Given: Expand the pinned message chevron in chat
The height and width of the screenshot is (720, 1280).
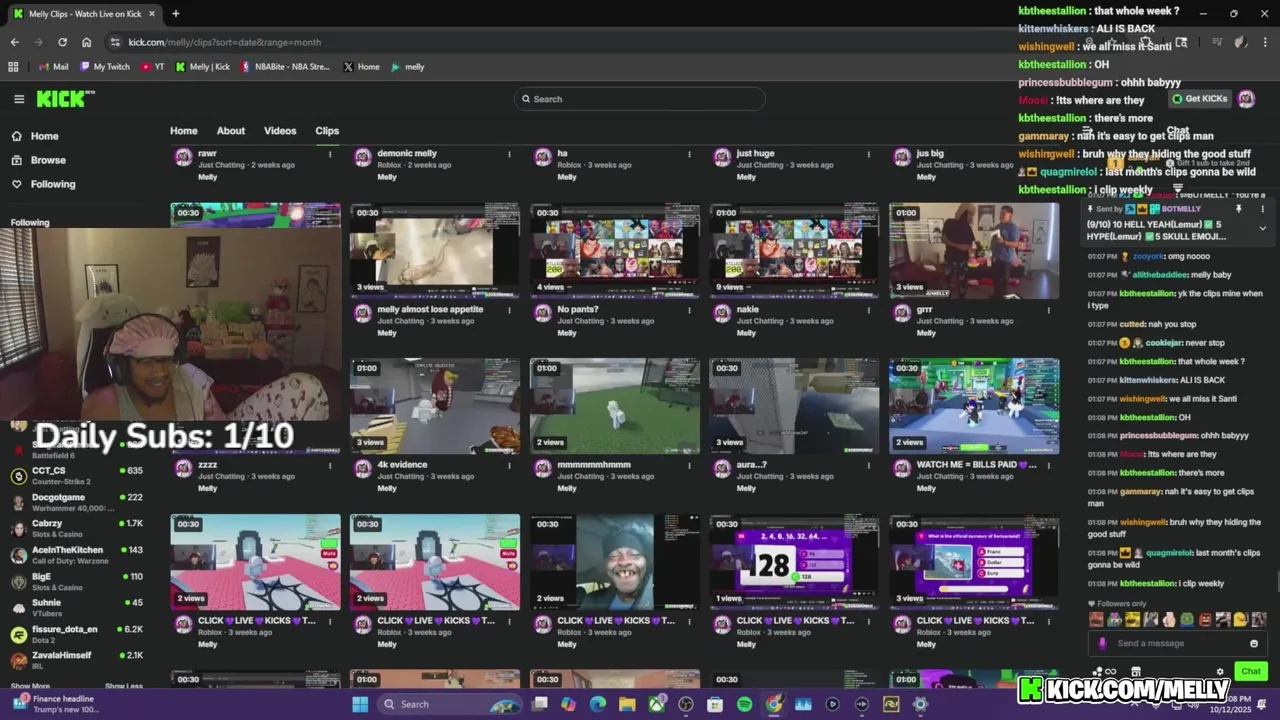Looking at the screenshot, I should point(1262,228).
